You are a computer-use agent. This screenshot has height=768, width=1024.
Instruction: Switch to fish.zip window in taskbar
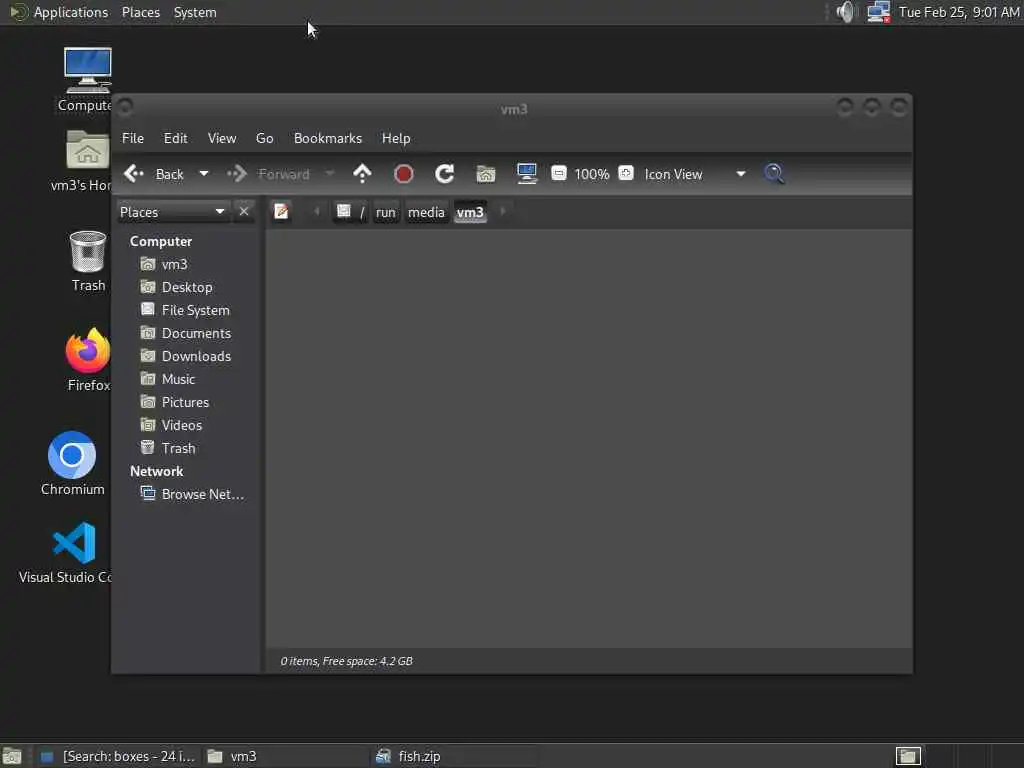pyautogui.click(x=454, y=756)
